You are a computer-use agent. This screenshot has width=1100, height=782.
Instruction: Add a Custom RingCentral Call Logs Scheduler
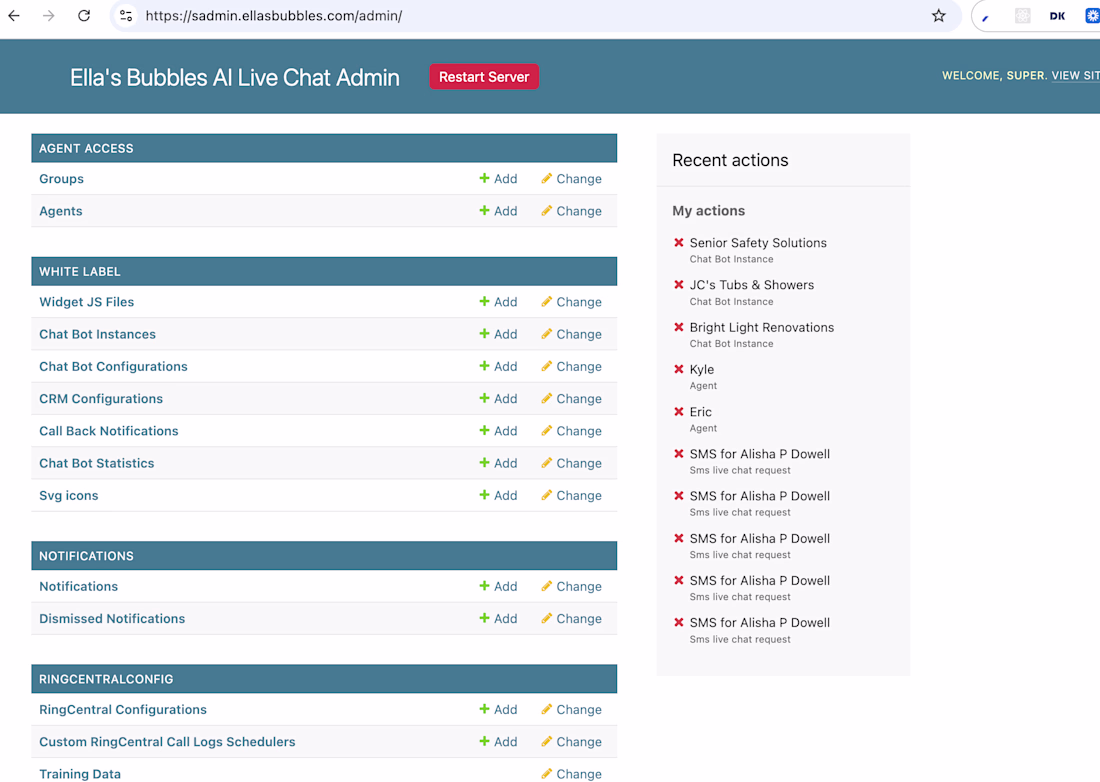tap(498, 742)
